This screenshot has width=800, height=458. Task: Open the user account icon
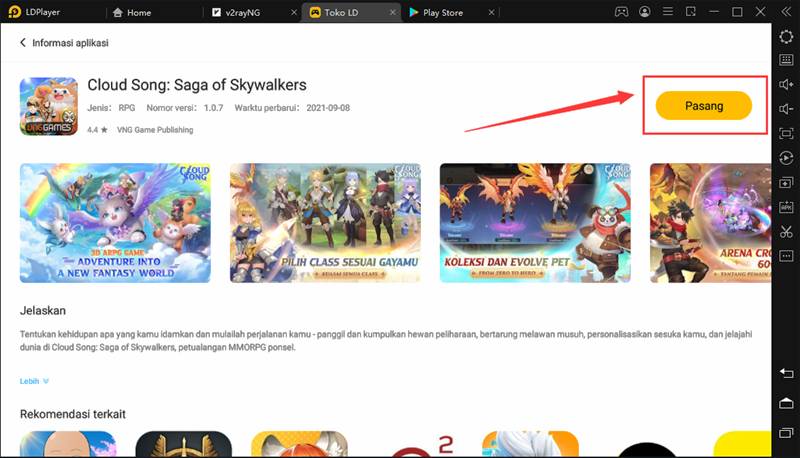(x=645, y=11)
